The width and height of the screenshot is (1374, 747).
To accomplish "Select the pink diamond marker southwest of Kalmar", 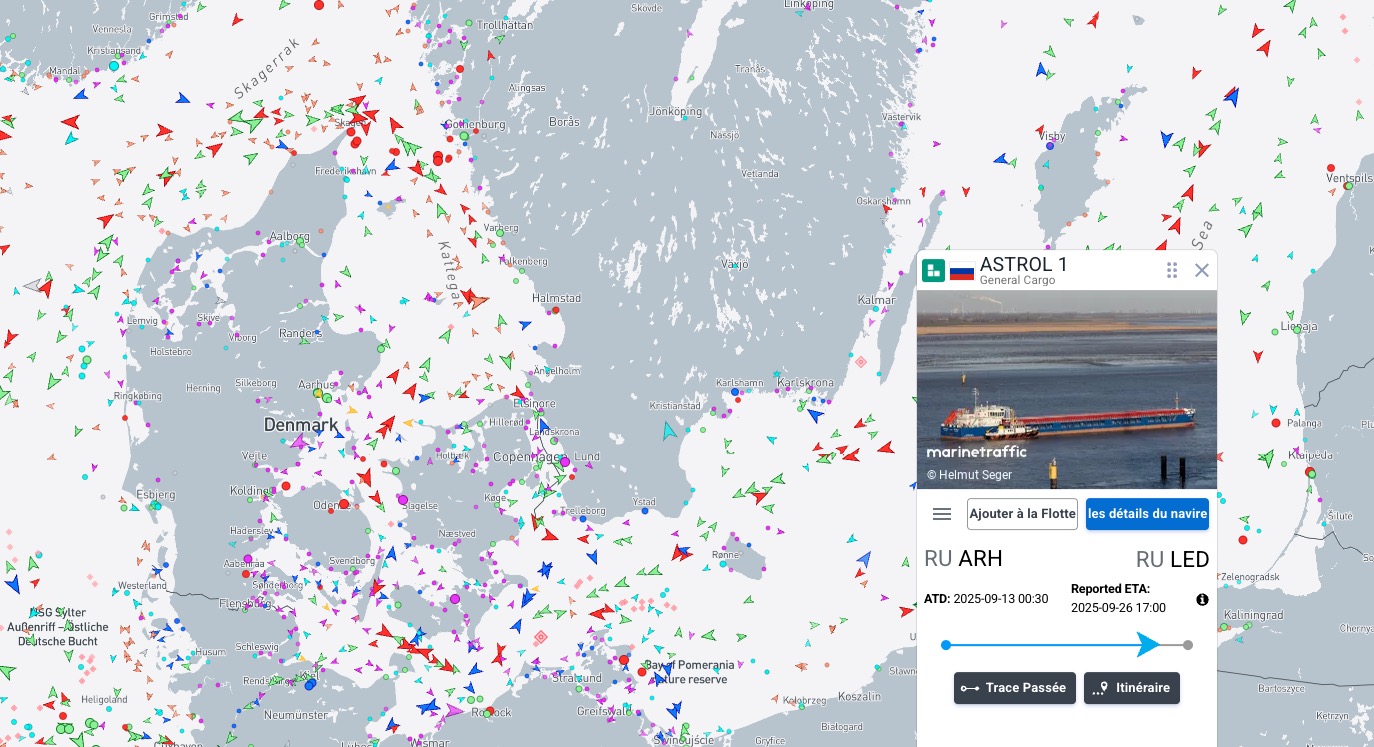I will (x=860, y=362).
